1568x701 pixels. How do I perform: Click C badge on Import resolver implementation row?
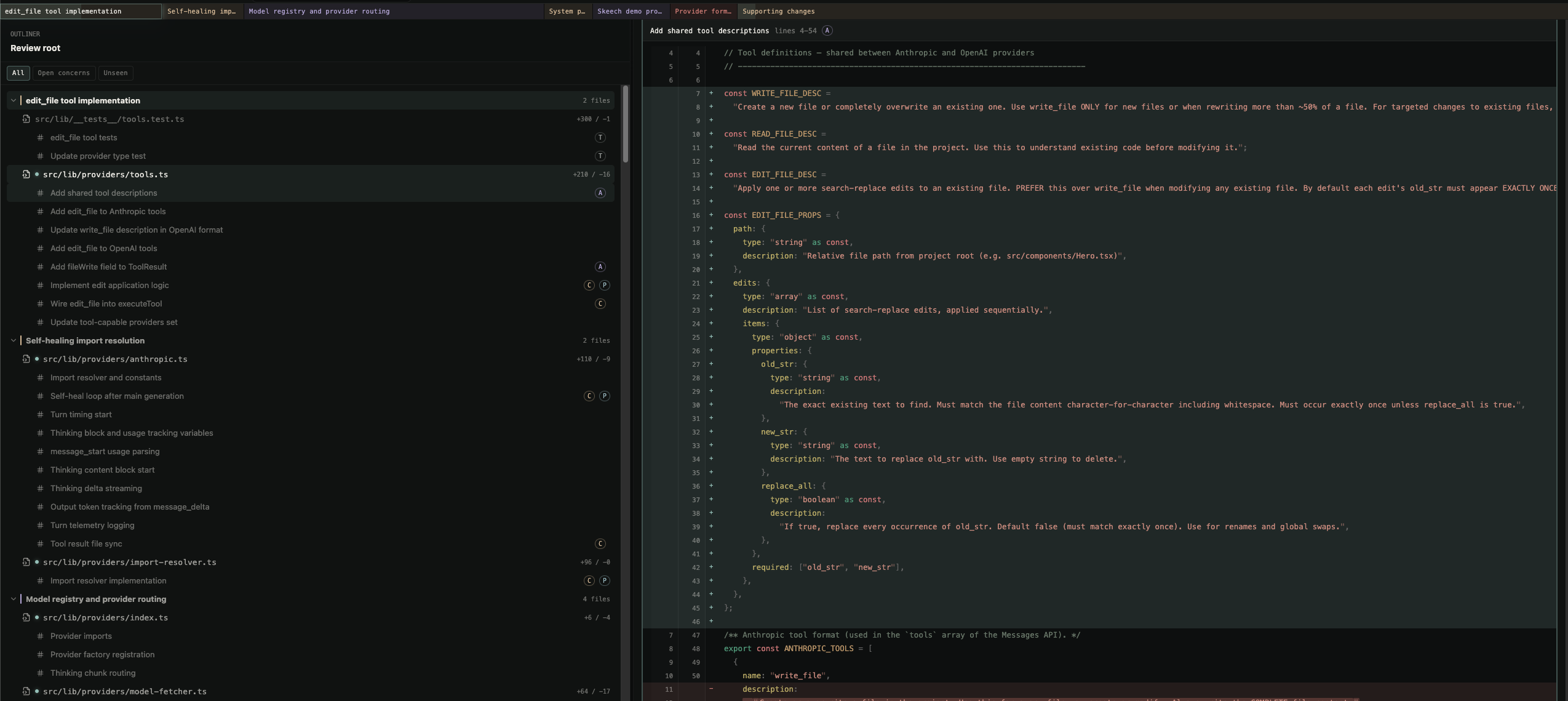[589, 580]
